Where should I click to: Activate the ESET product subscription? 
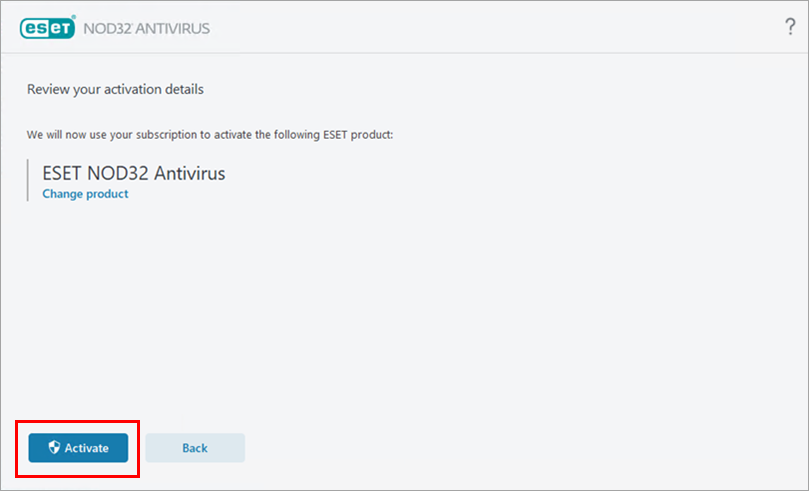pyautogui.click(x=78, y=448)
